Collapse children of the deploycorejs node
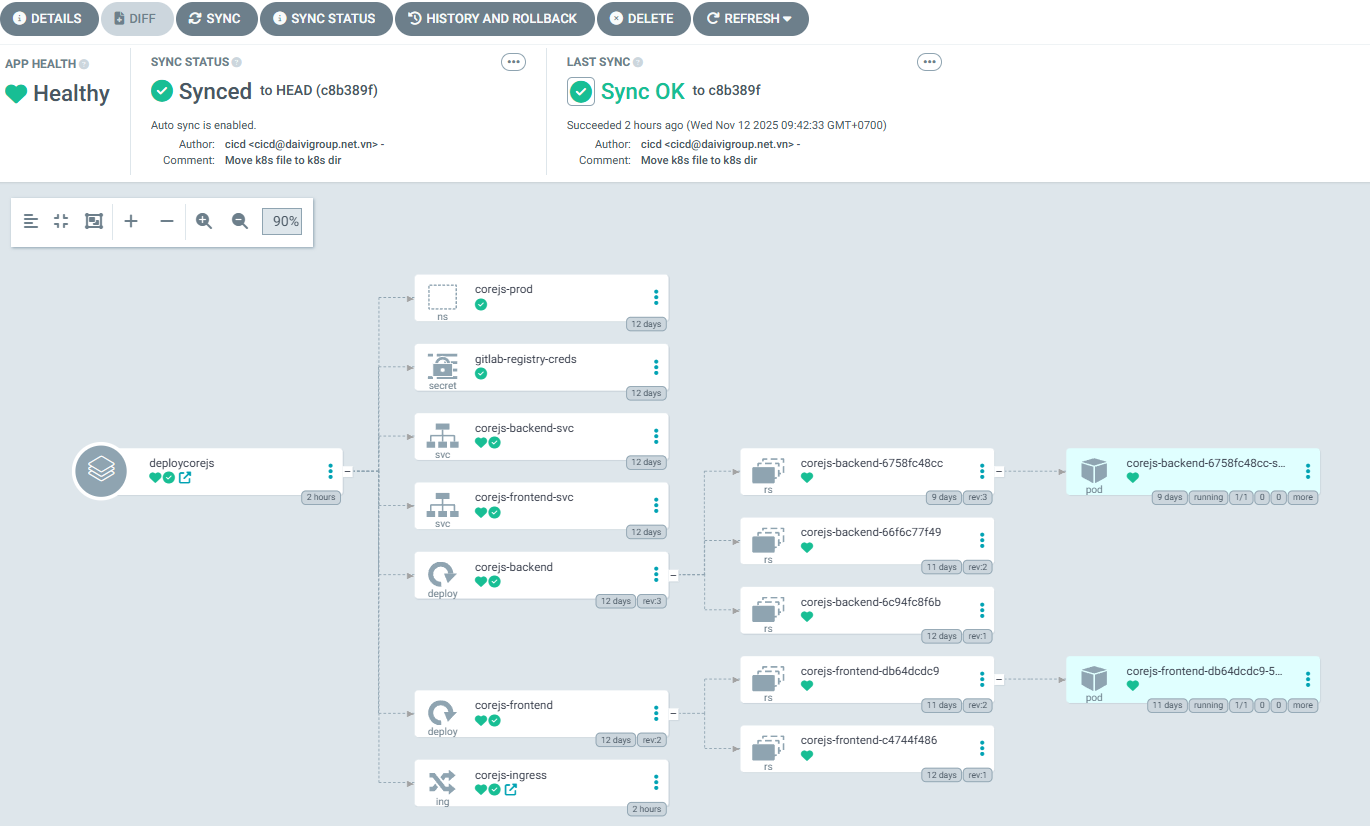The height and width of the screenshot is (826, 1370). click(x=347, y=471)
